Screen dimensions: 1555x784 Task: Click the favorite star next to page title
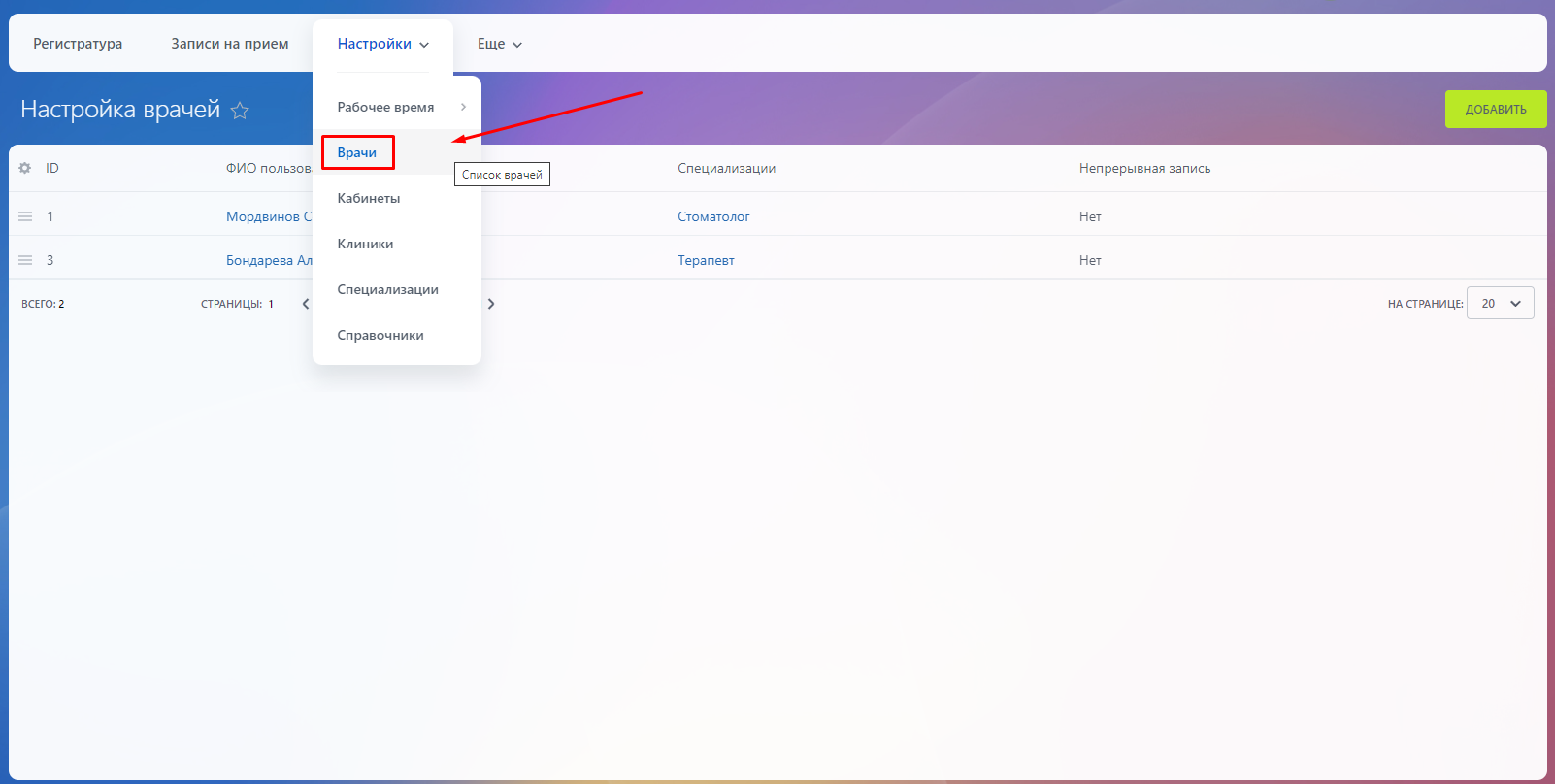click(x=240, y=111)
